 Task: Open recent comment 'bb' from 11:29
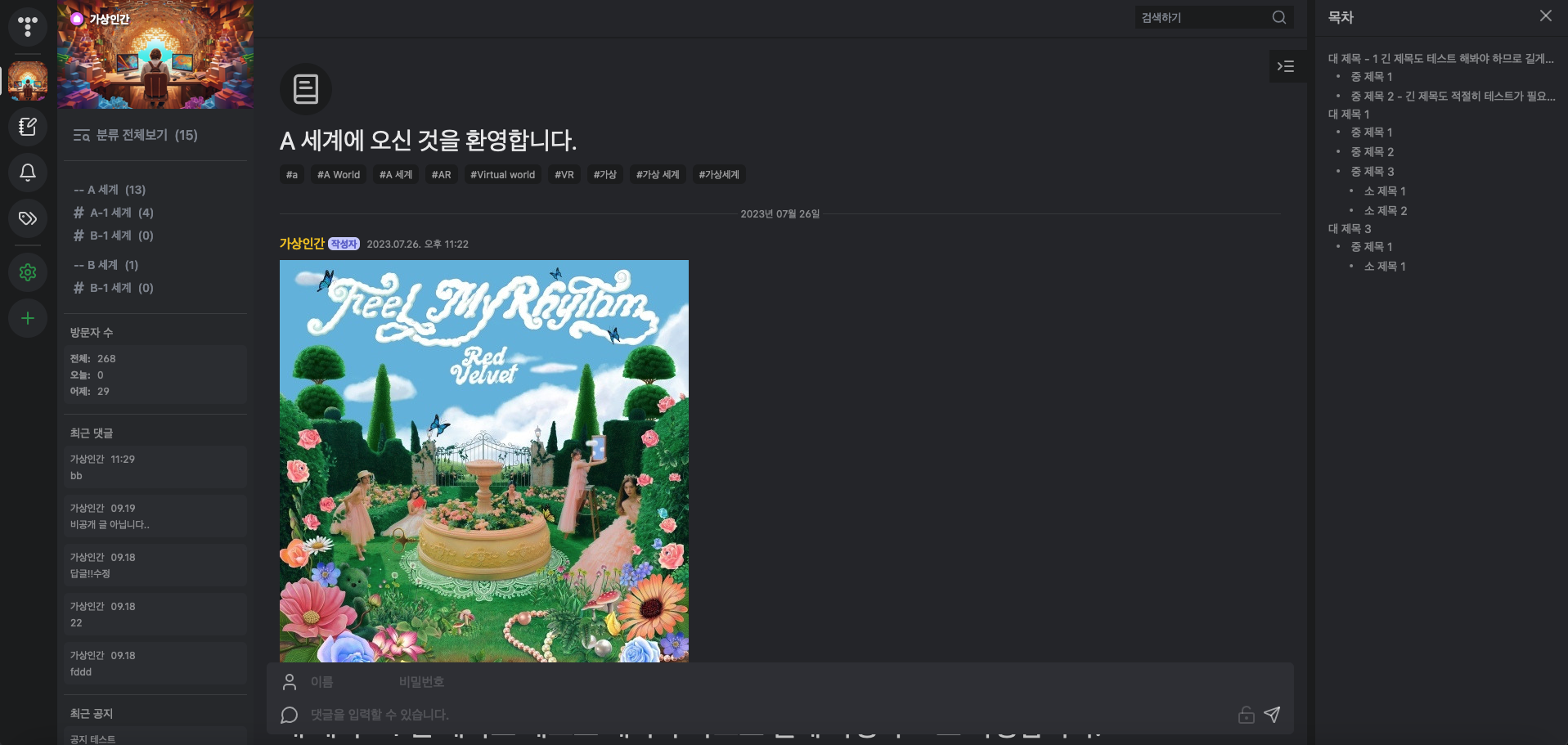pos(155,467)
